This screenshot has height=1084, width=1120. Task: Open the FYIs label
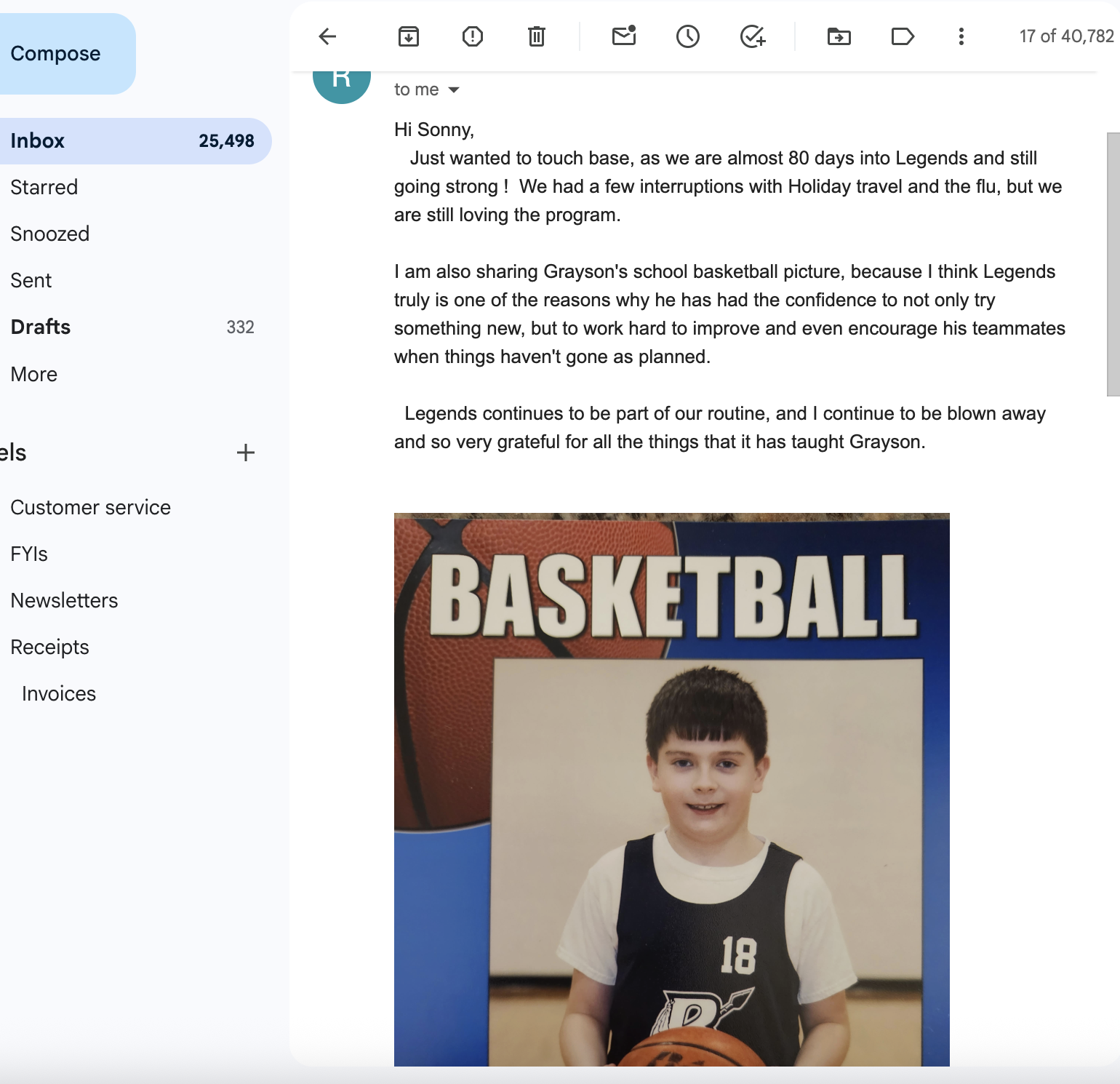29,554
